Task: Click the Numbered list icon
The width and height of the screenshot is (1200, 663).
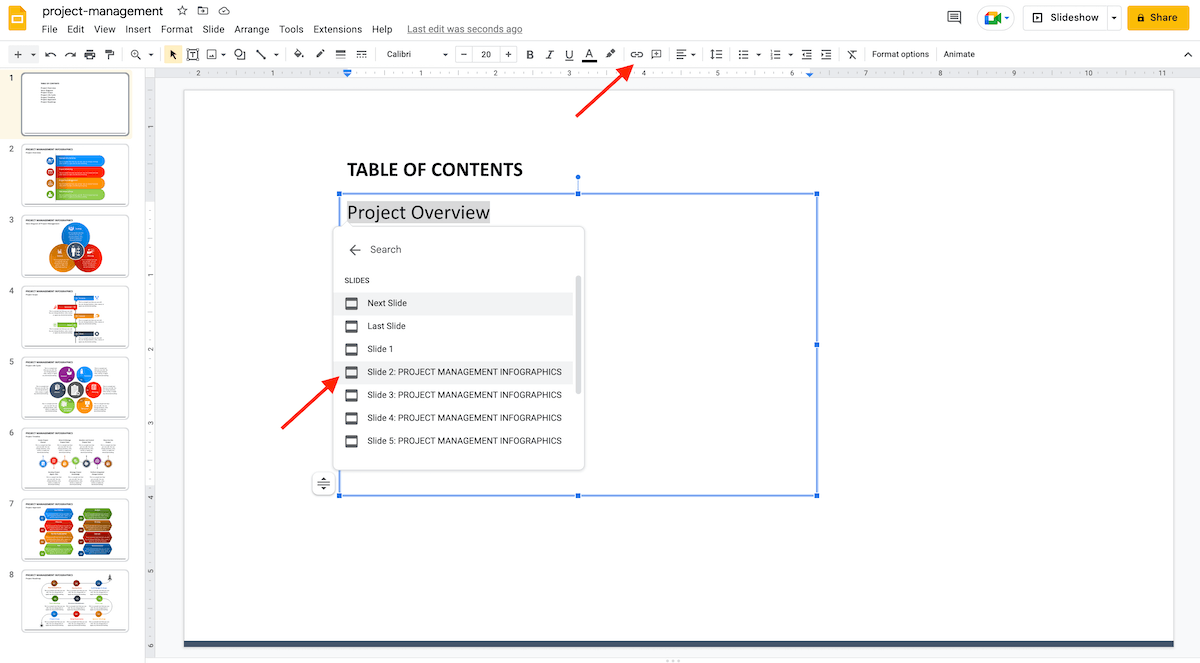Action: [x=775, y=54]
